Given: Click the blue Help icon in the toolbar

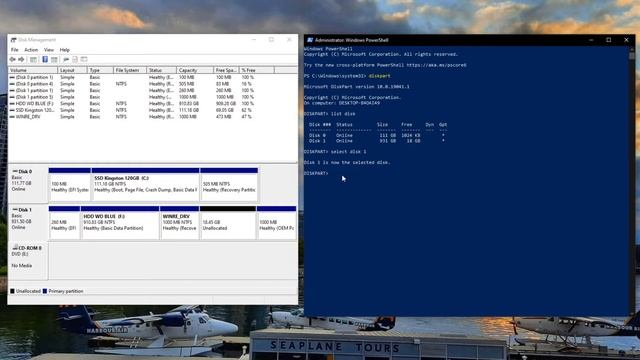Looking at the screenshot, I should (45, 60).
